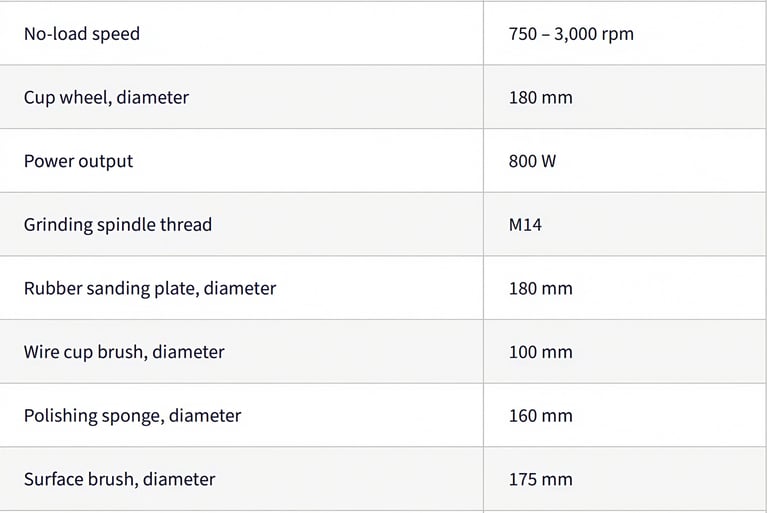This screenshot has width=768, height=513.
Task: Click the Power output label
Action: click(x=78, y=161)
